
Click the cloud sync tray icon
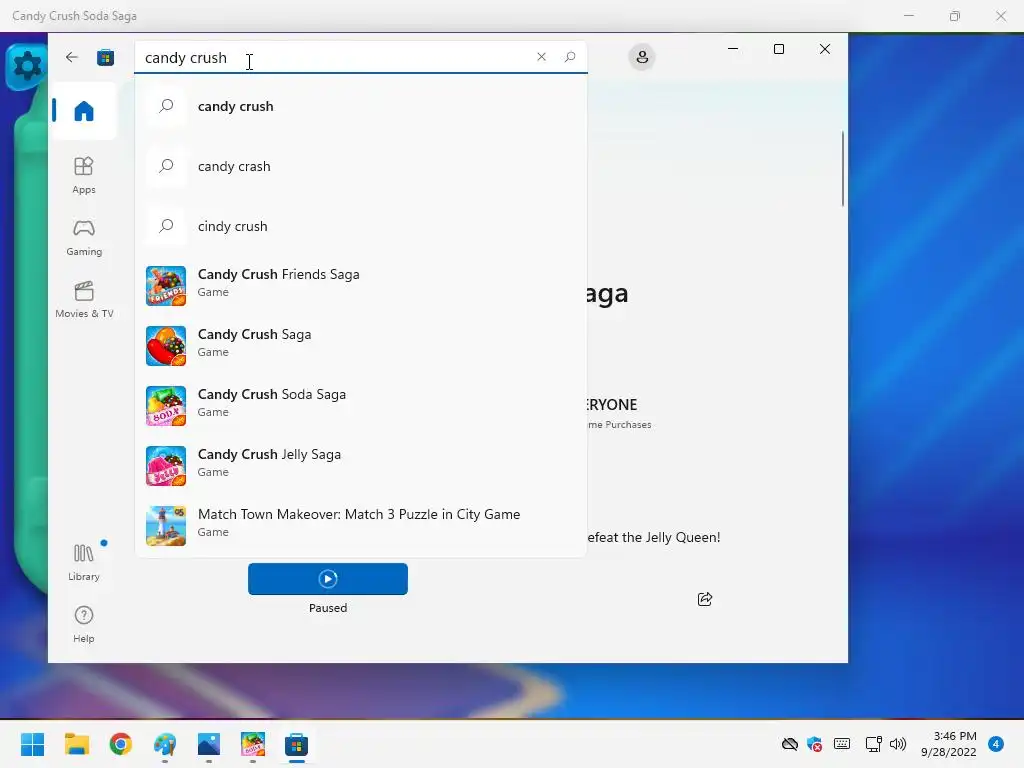(x=790, y=744)
